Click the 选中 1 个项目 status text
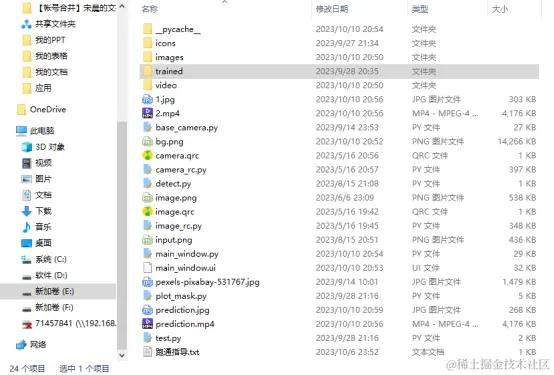The height and width of the screenshot is (375, 554). click(x=84, y=368)
